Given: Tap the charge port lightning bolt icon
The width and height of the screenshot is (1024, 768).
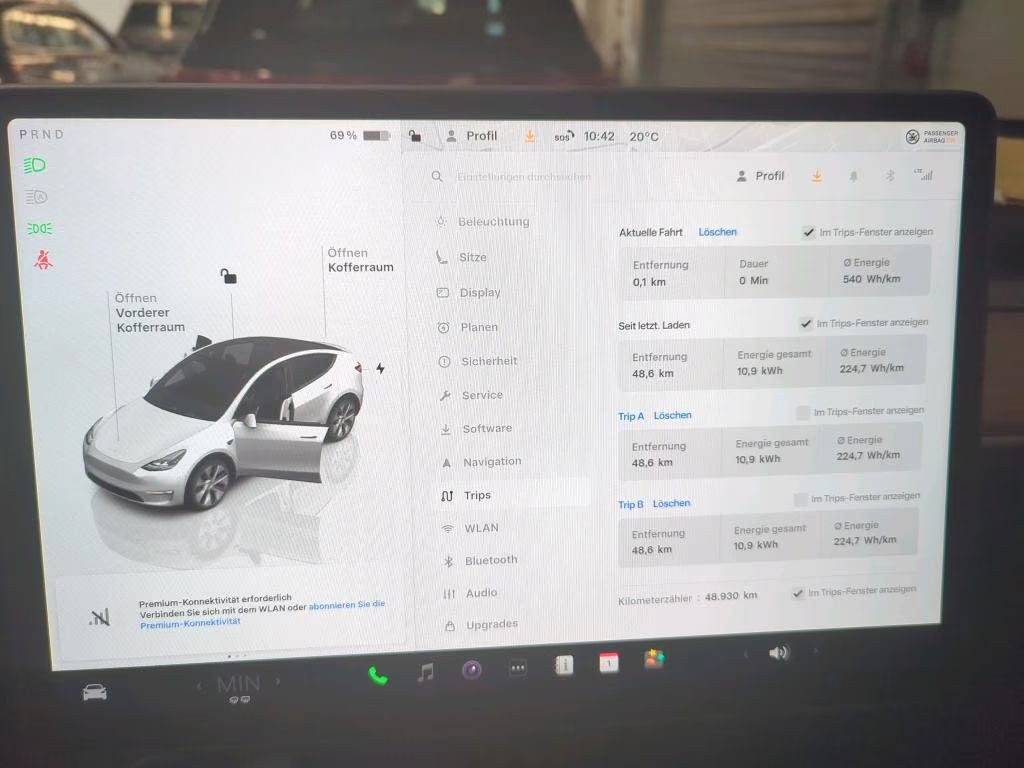Looking at the screenshot, I should tap(380, 368).
